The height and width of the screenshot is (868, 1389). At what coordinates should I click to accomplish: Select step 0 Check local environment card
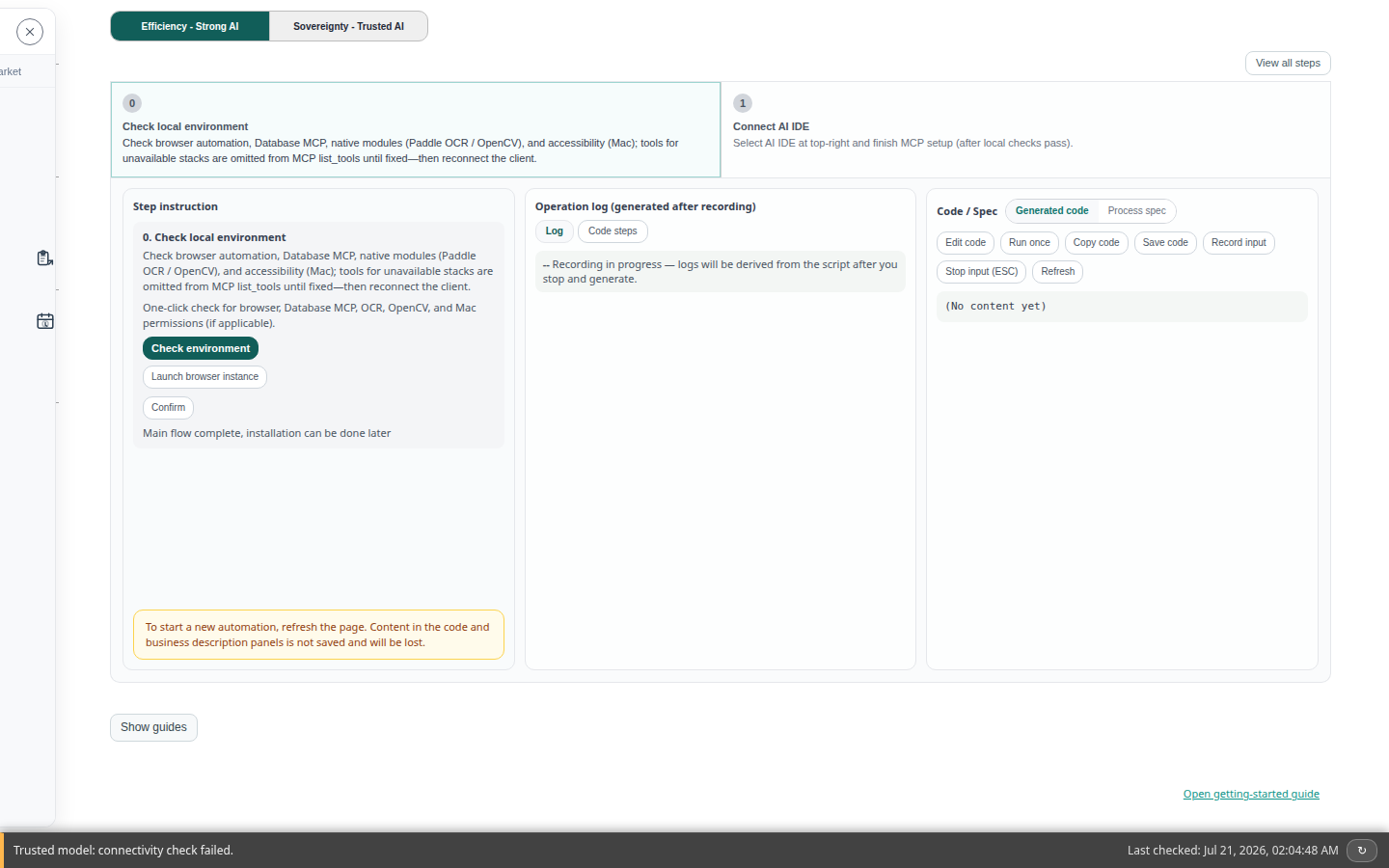[416, 129]
